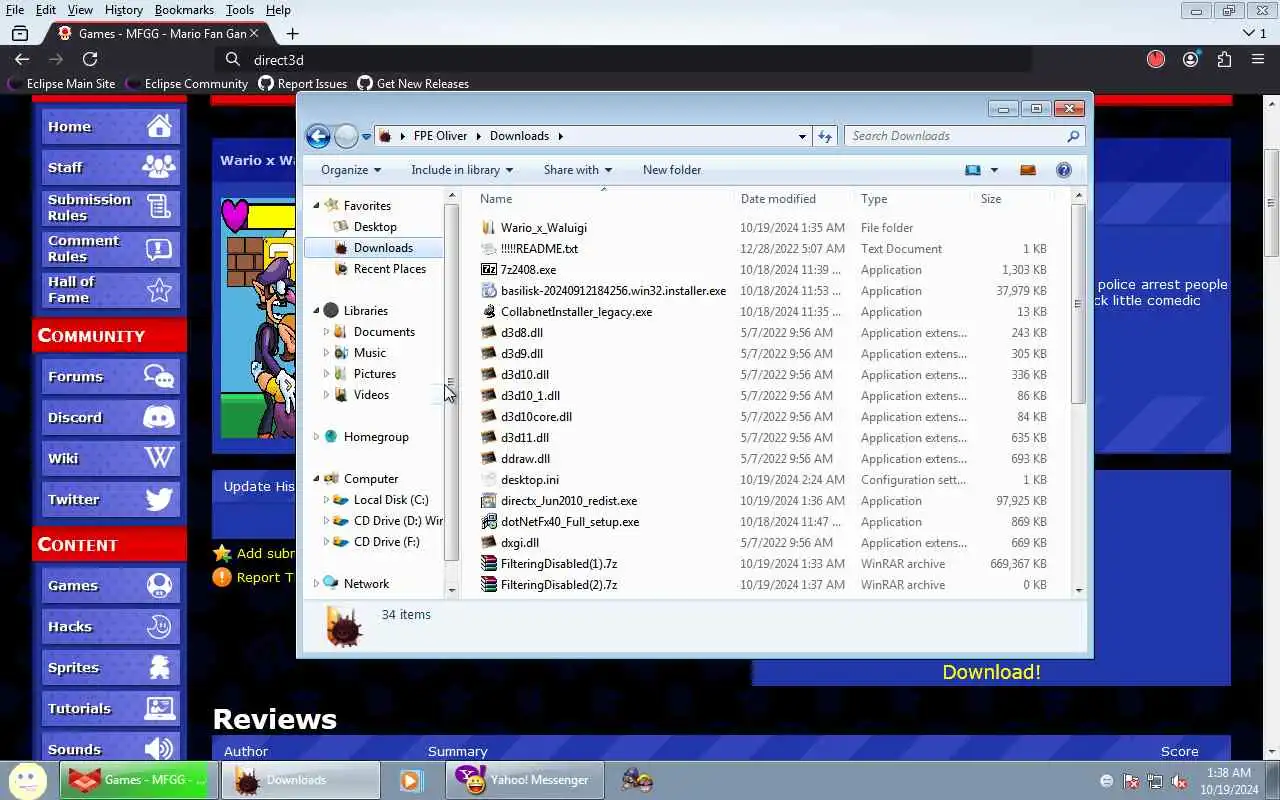Close the MFGG browser tab
Image resolution: width=1280 pixels, height=800 pixels.
pyautogui.click(x=254, y=33)
